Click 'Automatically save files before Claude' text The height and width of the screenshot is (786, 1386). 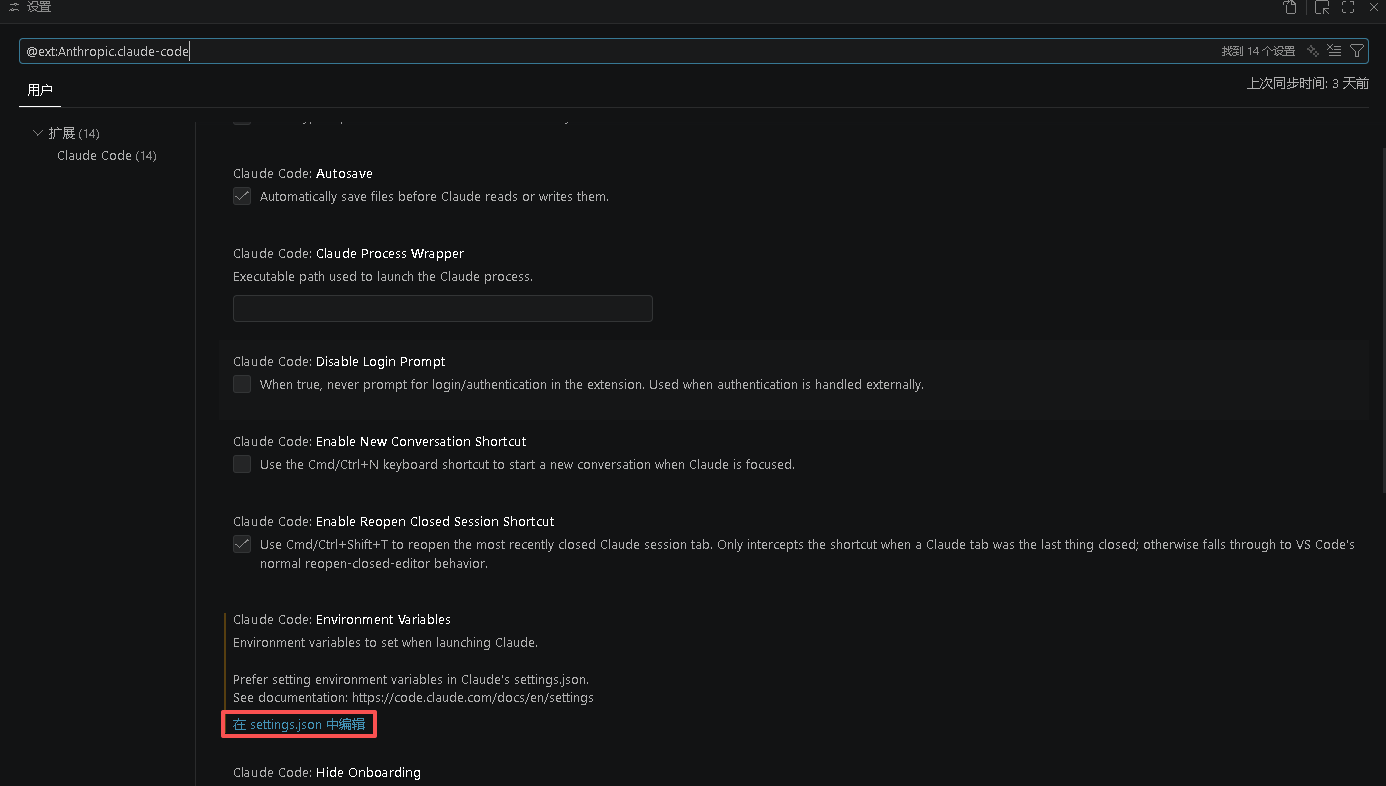434,197
